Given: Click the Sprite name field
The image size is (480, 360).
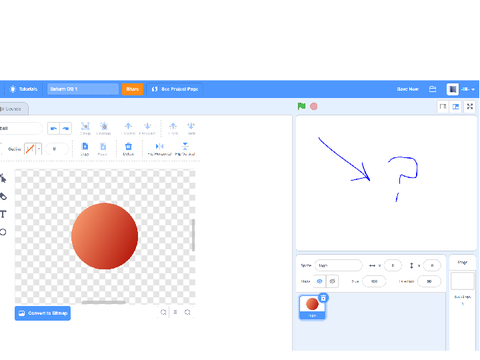Looking at the screenshot, I should (x=338, y=265).
